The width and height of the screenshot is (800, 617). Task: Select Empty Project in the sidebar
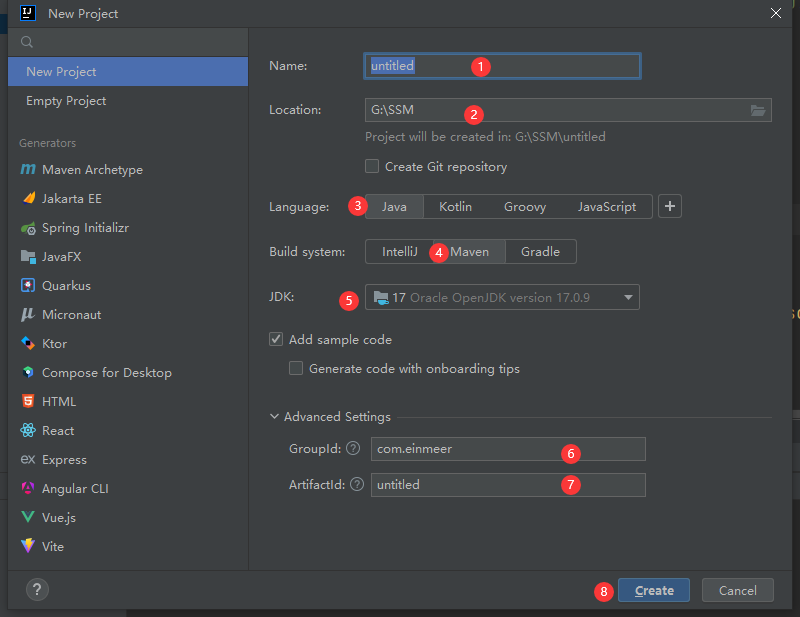128,101
